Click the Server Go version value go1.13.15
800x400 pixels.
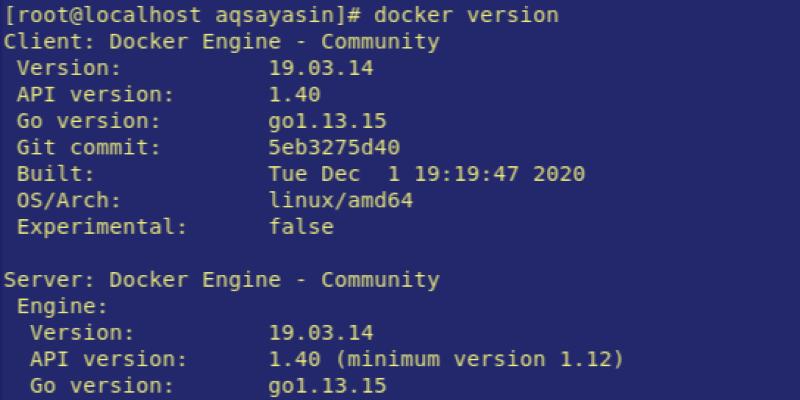(328, 385)
